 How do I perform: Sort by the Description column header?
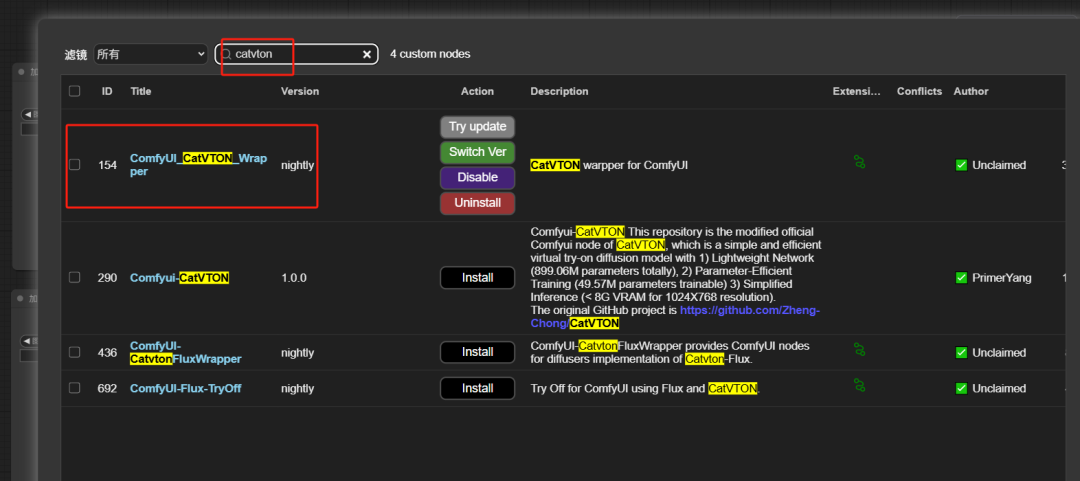559,91
